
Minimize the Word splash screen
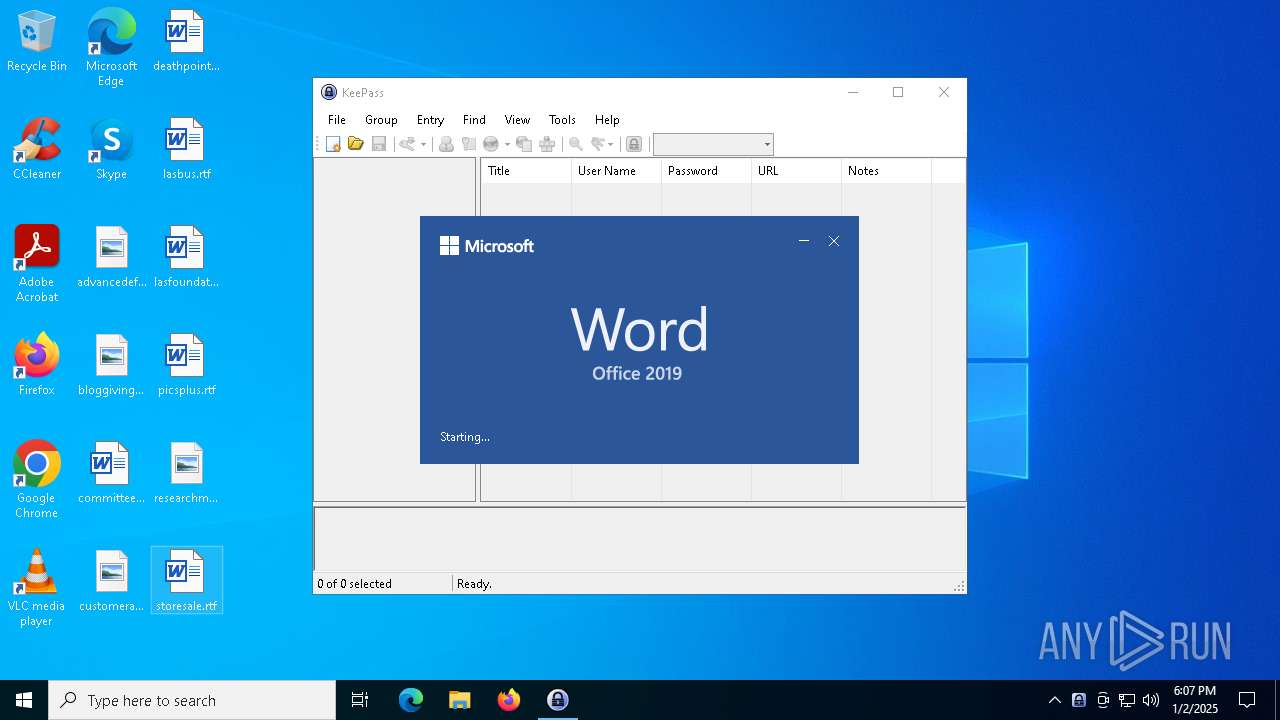tap(804, 241)
